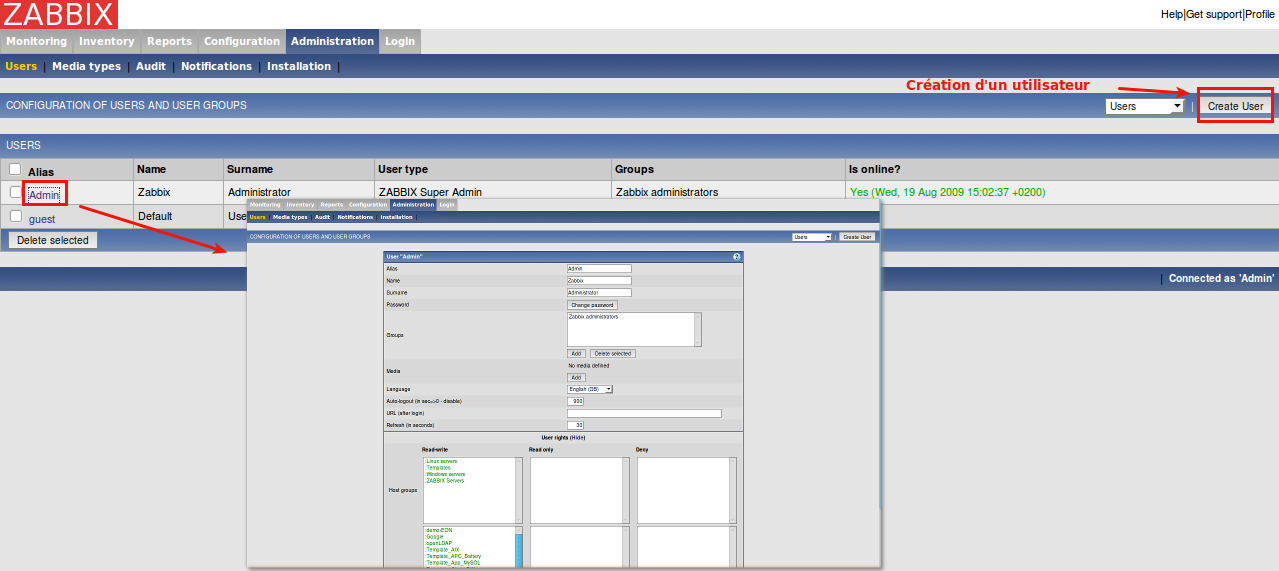Click the Delete selected button below user list
Viewport: 1279px width, 571px height.
click(x=53, y=240)
